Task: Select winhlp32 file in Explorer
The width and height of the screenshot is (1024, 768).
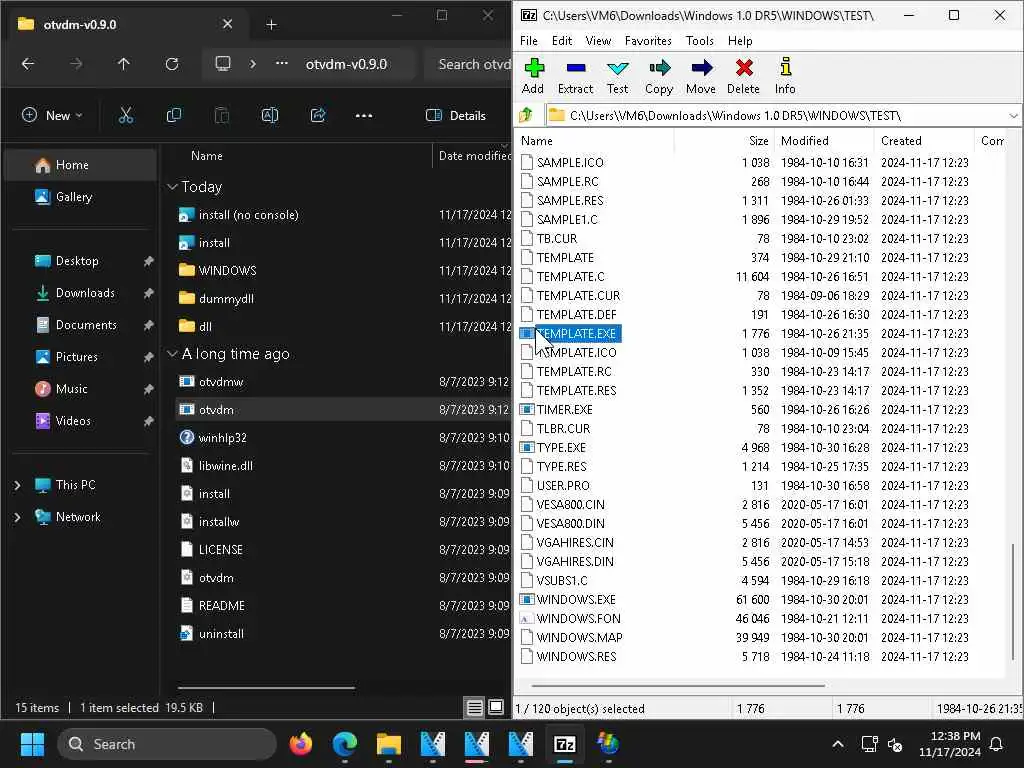Action: pos(222,438)
